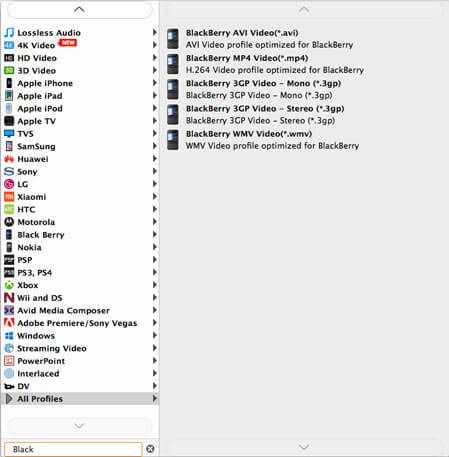Click the Huawei logo icon
The height and width of the screenshot is (457, 449).
click(9, 159)
